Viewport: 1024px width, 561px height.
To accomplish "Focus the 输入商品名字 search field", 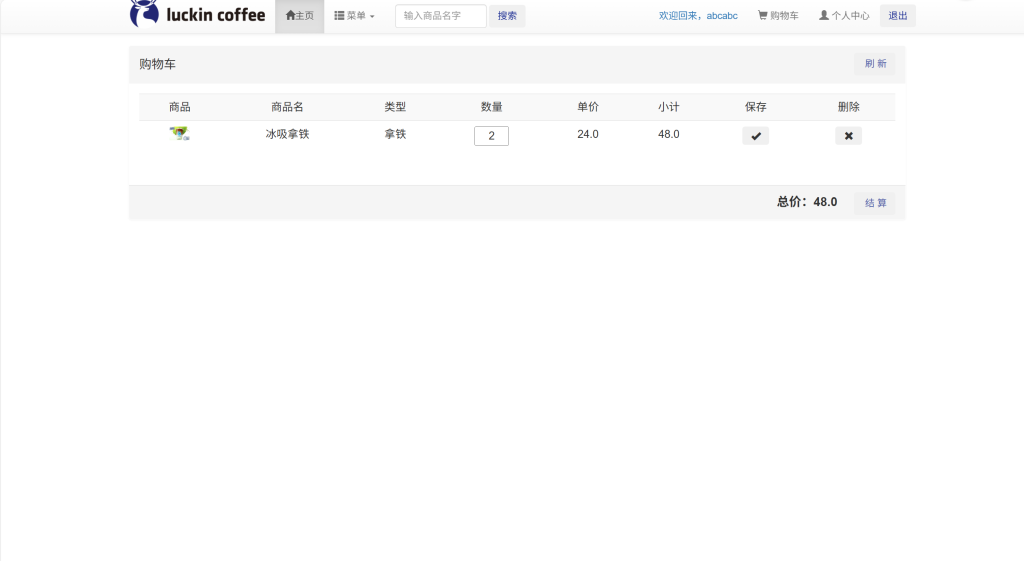I will 441,16.
